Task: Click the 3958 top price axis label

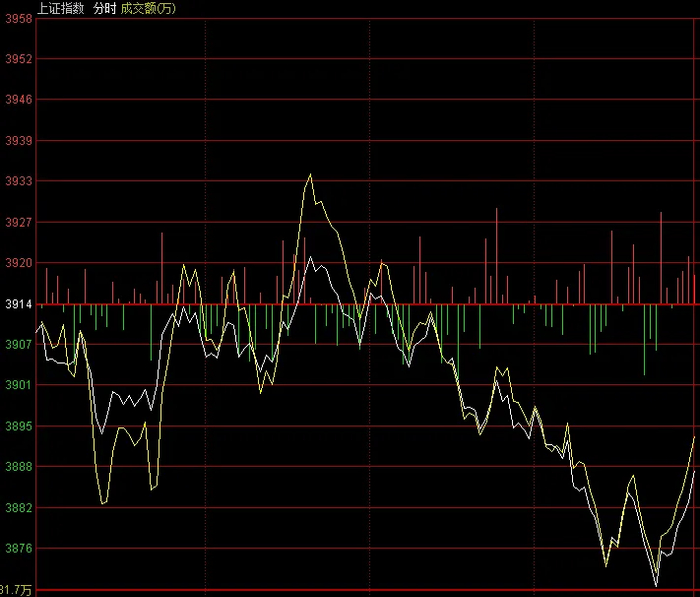Action: pos(19,19)
